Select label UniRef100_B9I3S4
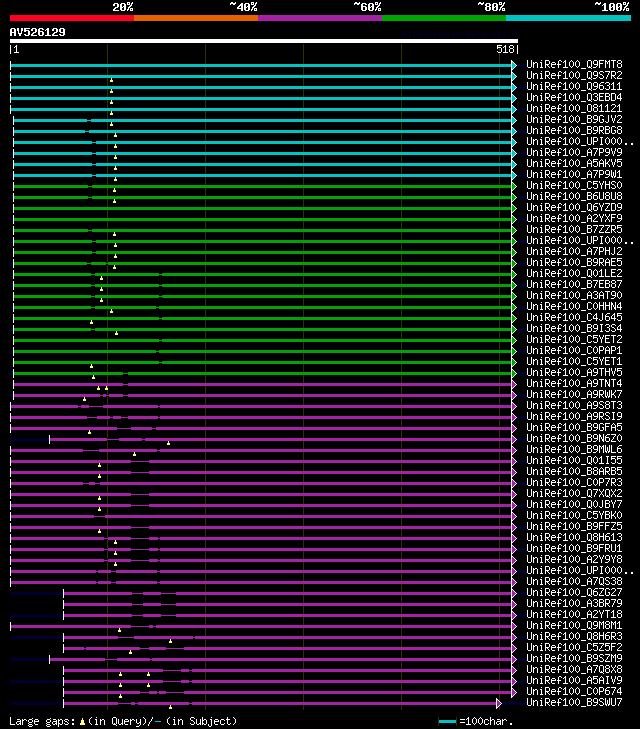 tap(574, 328)
